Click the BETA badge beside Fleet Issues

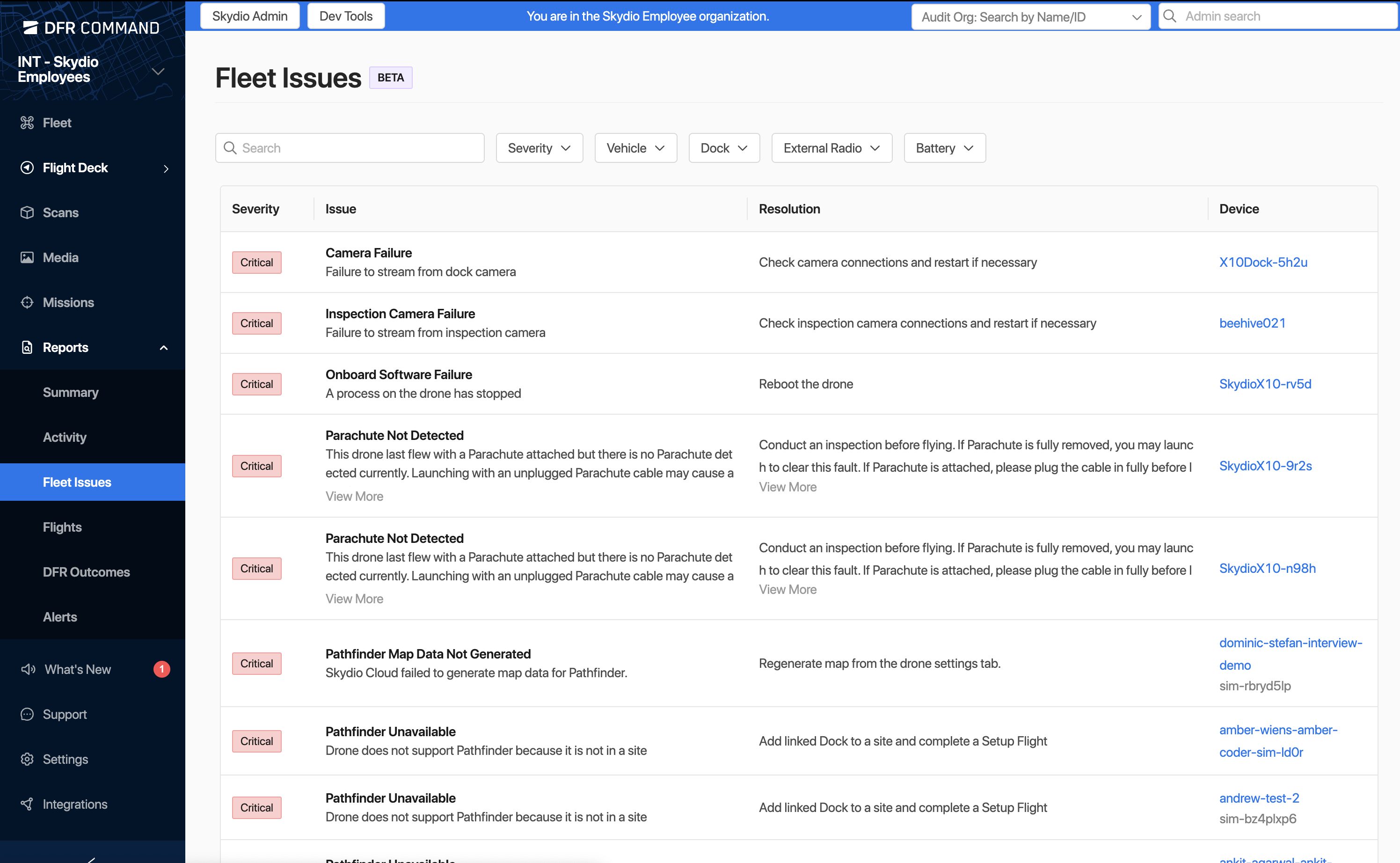pyautogui.click(x=391, y=78)
